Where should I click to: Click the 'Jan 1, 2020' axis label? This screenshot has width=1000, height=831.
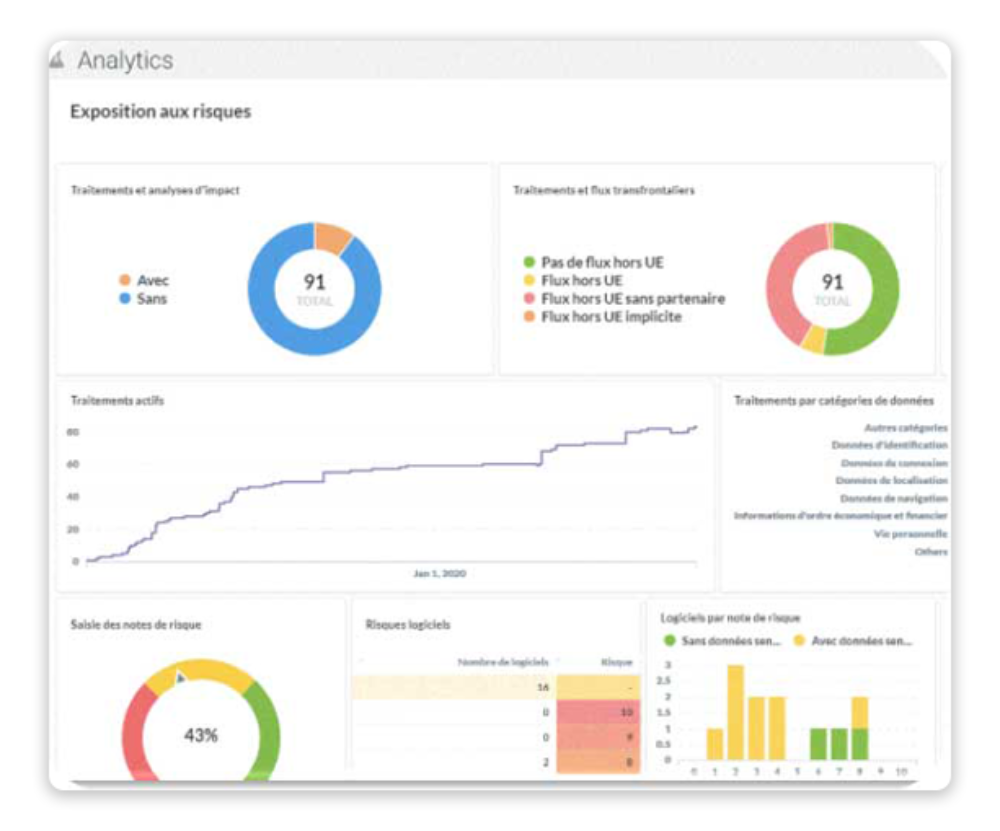tap(439, 573)
